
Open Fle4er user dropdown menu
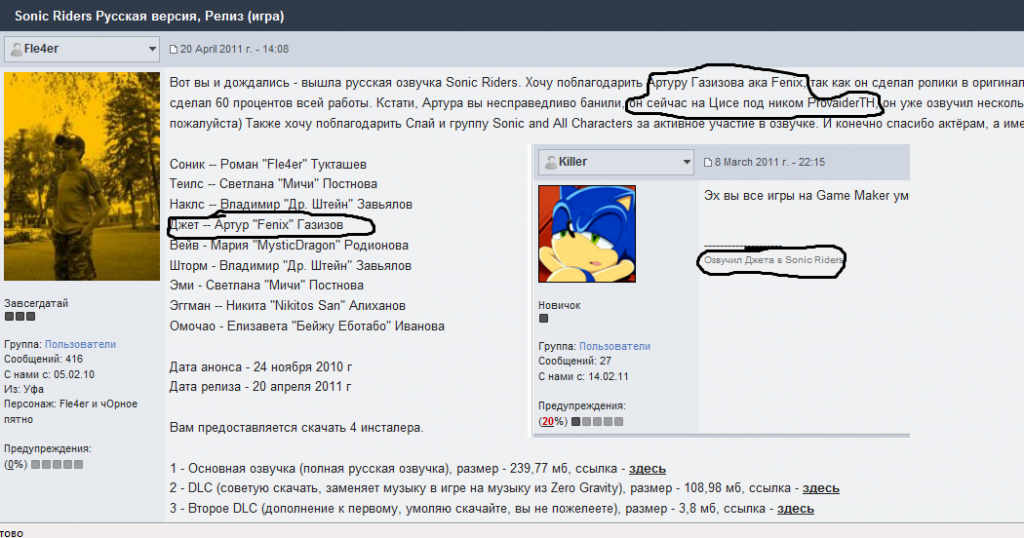tap(82, 49)
